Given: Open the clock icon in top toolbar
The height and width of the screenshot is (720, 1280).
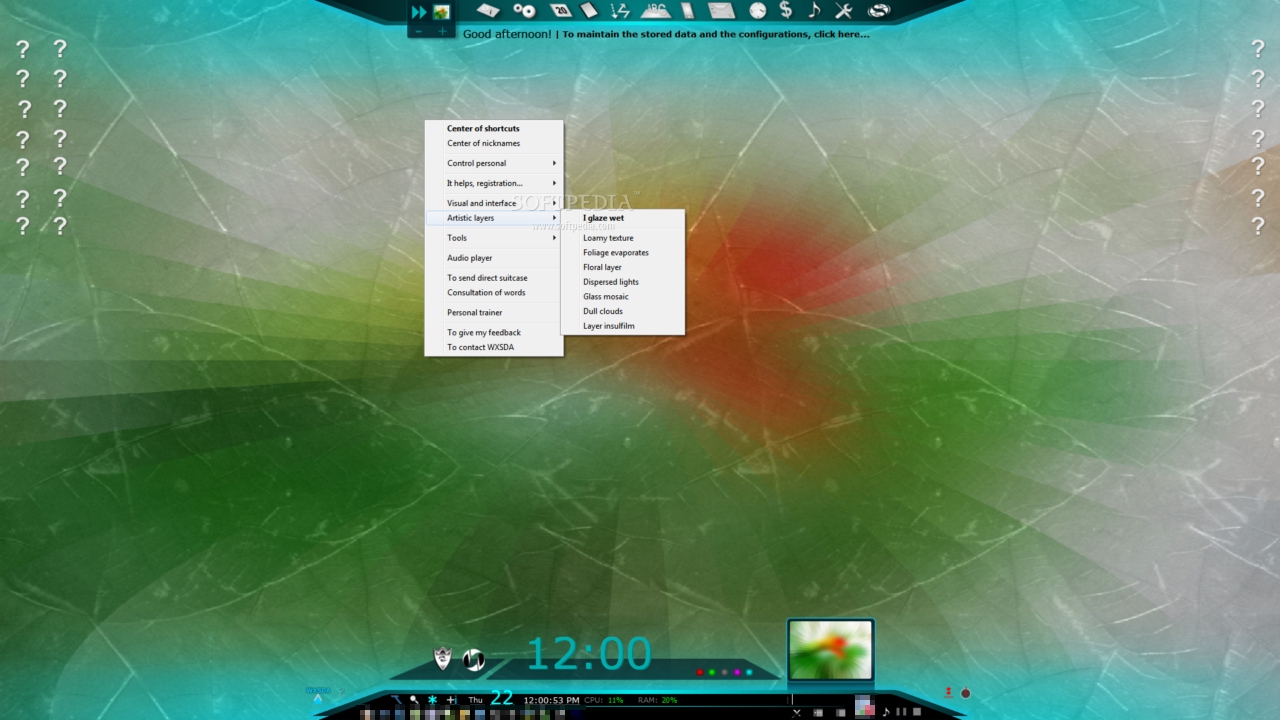Looking at the screenshot, I should point(758,11).
